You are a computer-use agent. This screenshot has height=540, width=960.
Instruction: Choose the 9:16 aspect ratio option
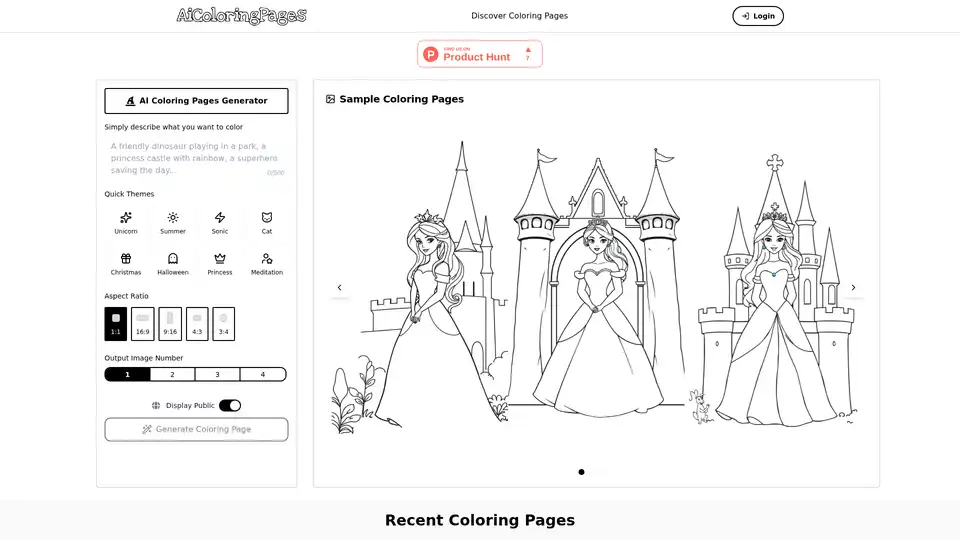tap(170, 323)
